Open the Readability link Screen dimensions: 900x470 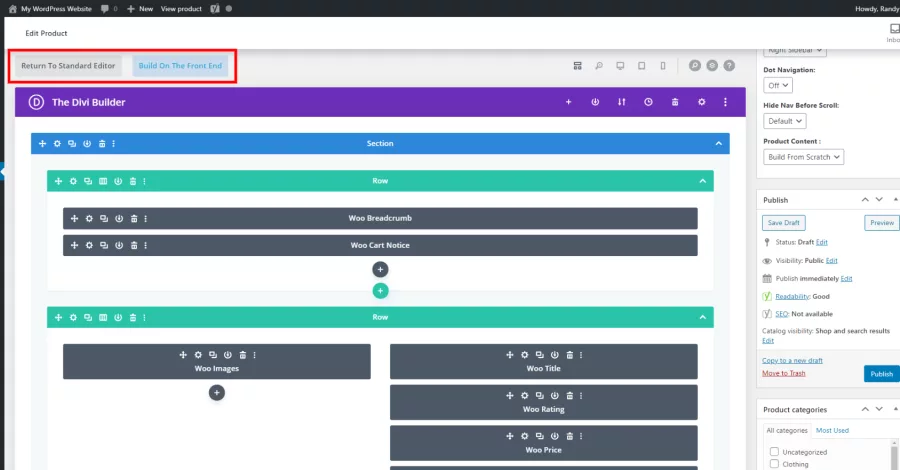pos(792,297)
